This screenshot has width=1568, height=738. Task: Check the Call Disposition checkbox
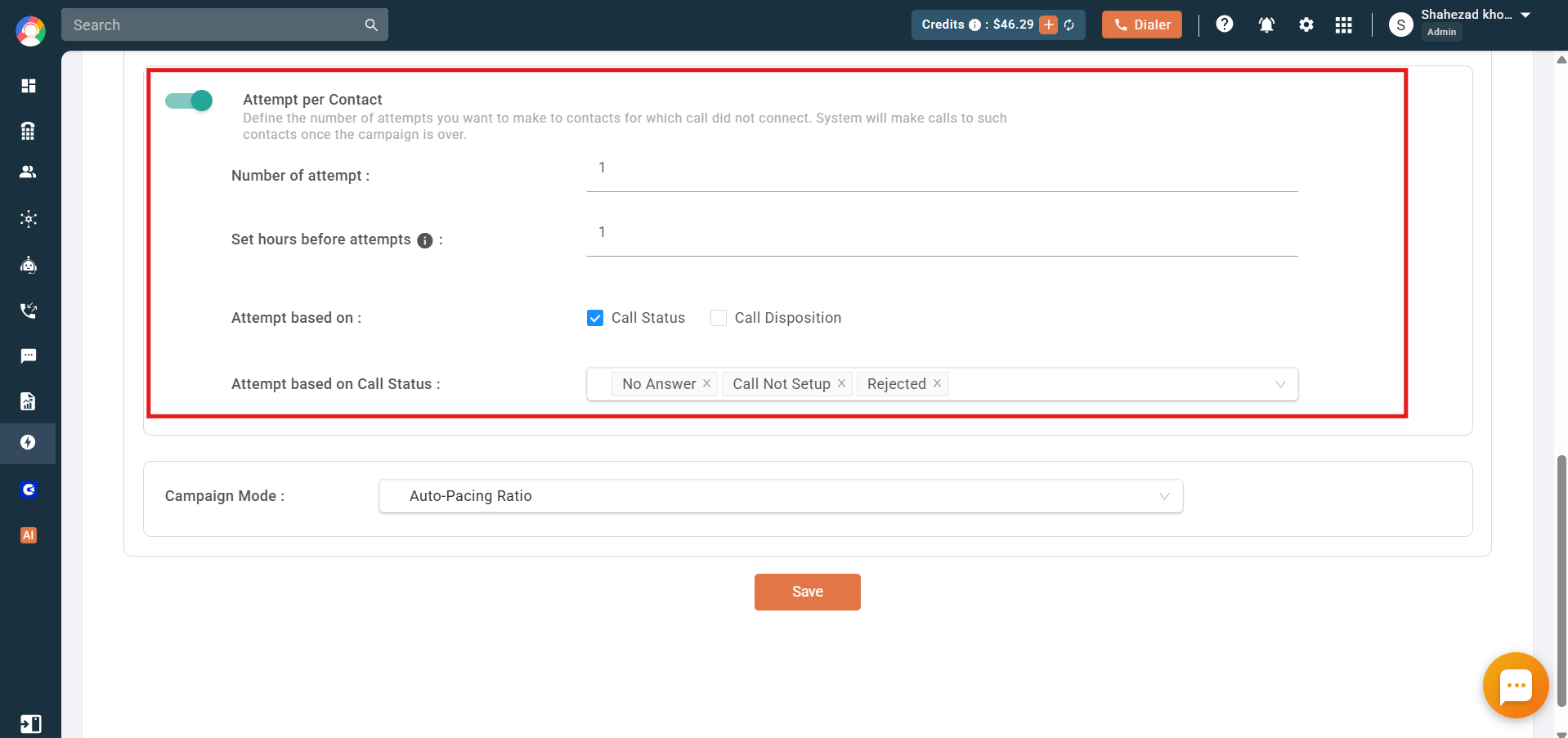click(x=719, y=318)
